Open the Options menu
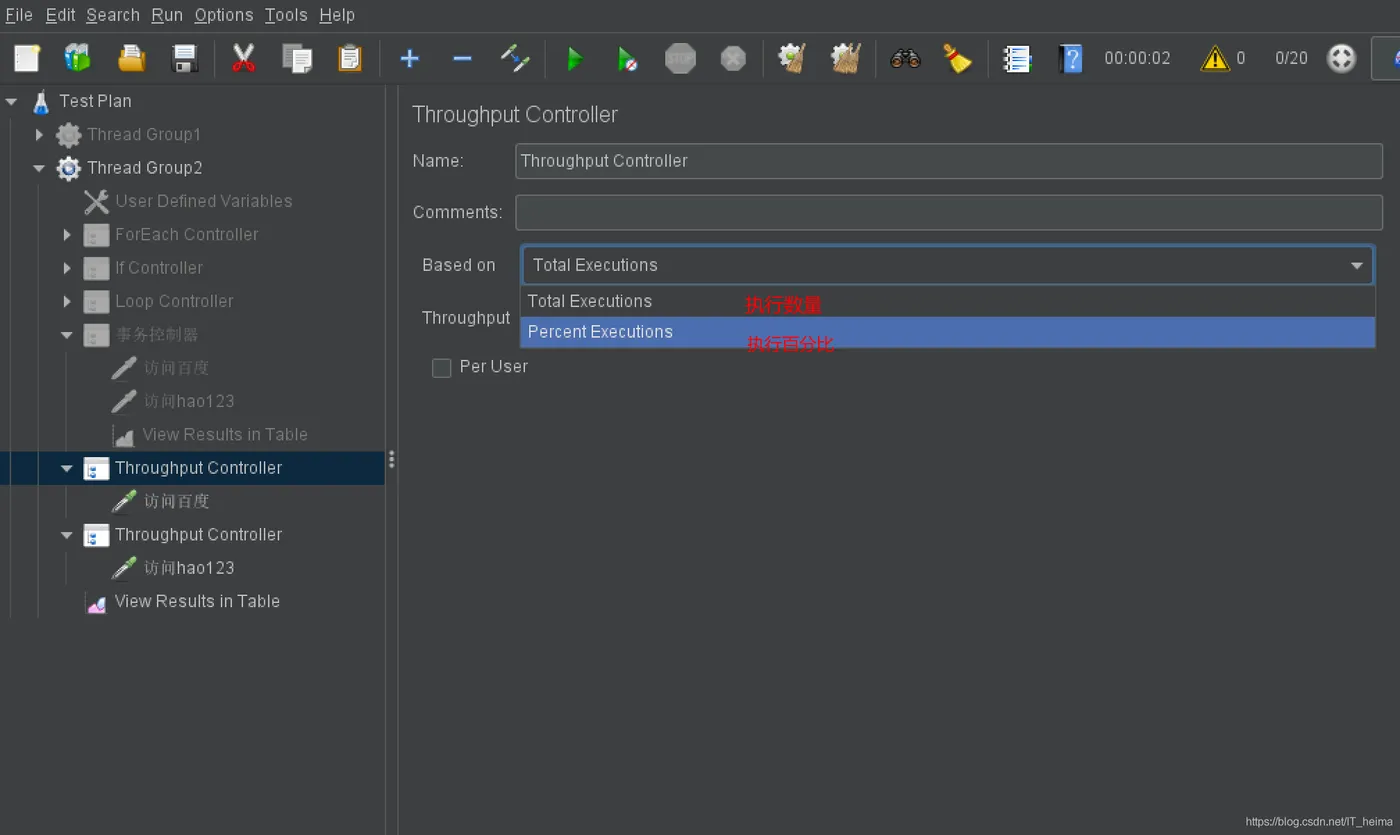The image size is (1400, 835). (223, 15)
